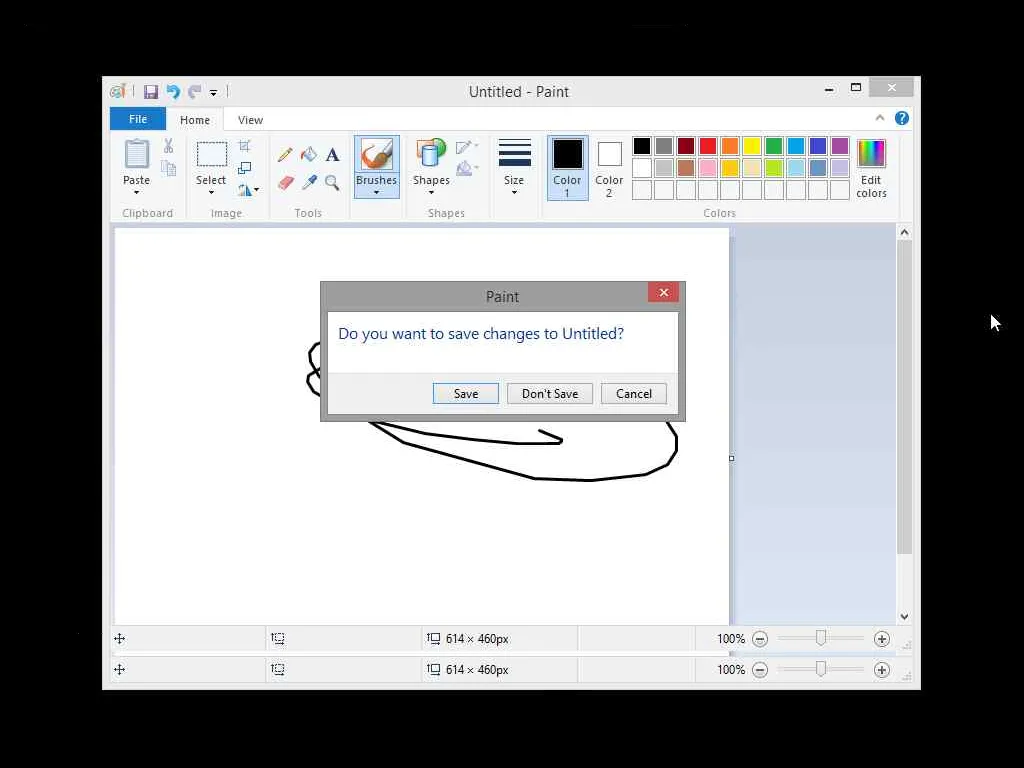
Task: Click the Resize icon
Action: [244, 168]
